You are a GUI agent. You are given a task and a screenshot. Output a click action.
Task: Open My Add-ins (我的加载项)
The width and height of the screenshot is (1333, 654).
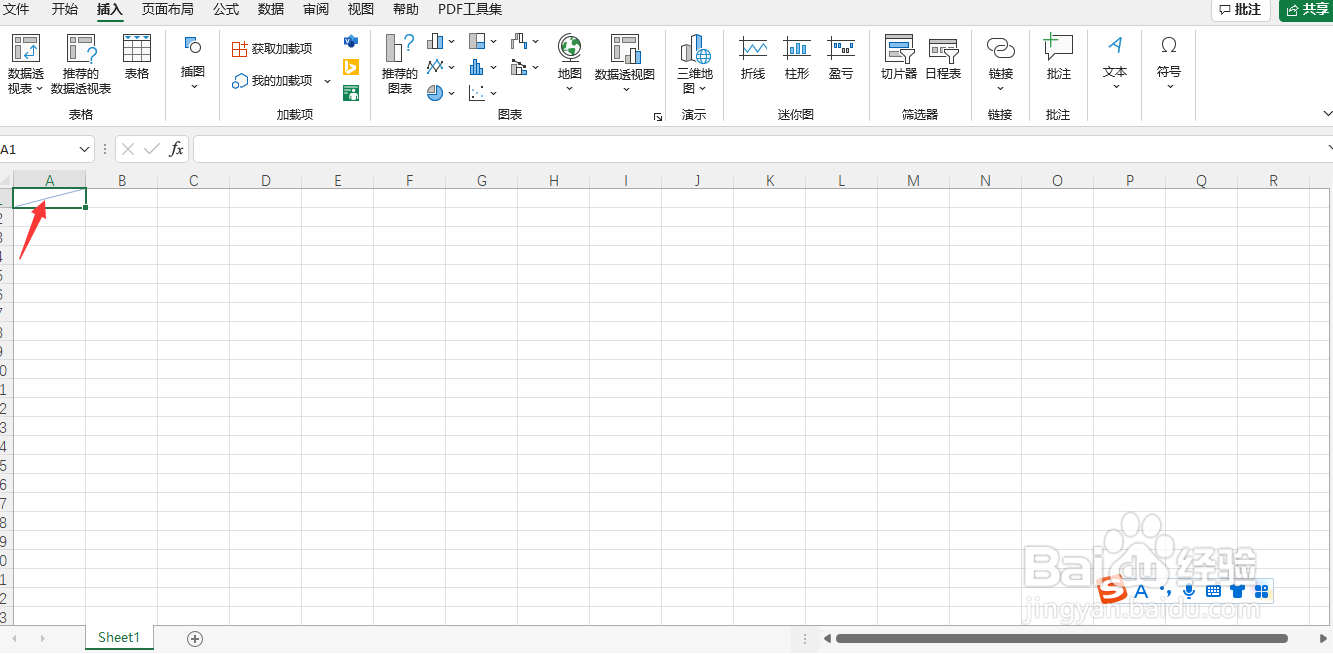click(272, 80)
